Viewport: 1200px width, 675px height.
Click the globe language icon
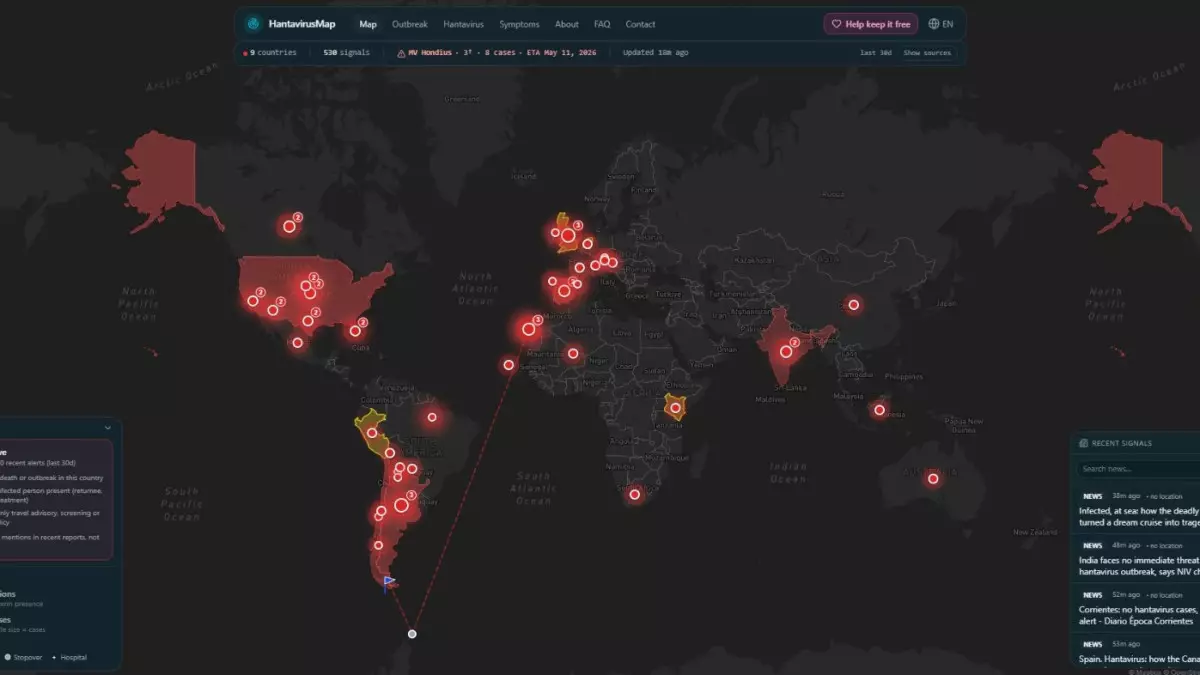(934, 24)
